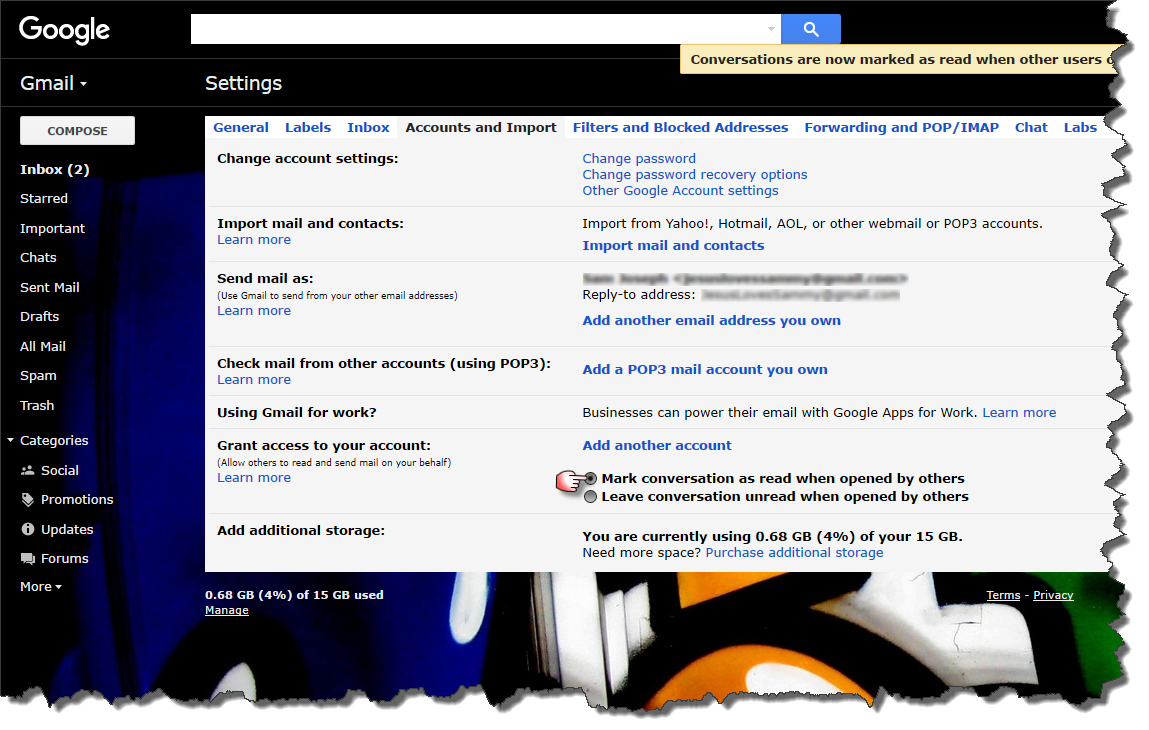
Task: Open the Google logo homepage
Action: (x=64, y=30)
